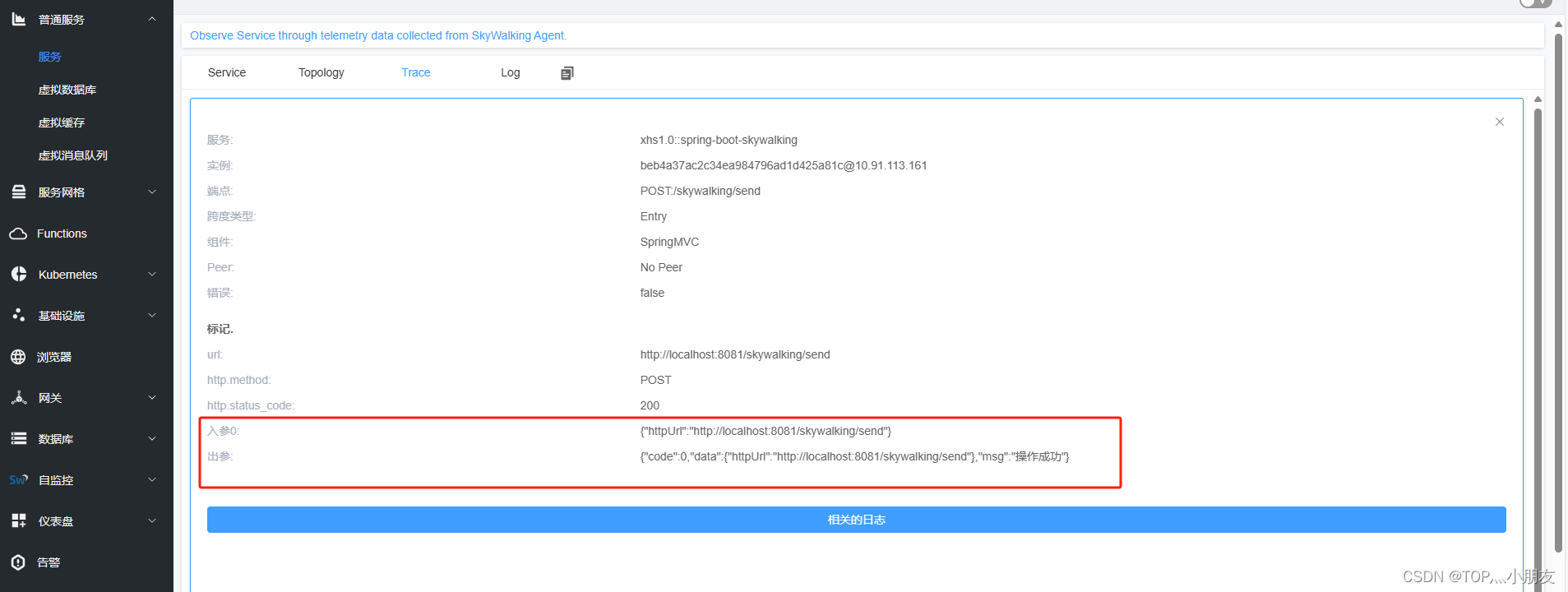The height and width of the screenshot is (592, 1568).
Task: Click the 浏览器 globe icon
Action: 18,357
